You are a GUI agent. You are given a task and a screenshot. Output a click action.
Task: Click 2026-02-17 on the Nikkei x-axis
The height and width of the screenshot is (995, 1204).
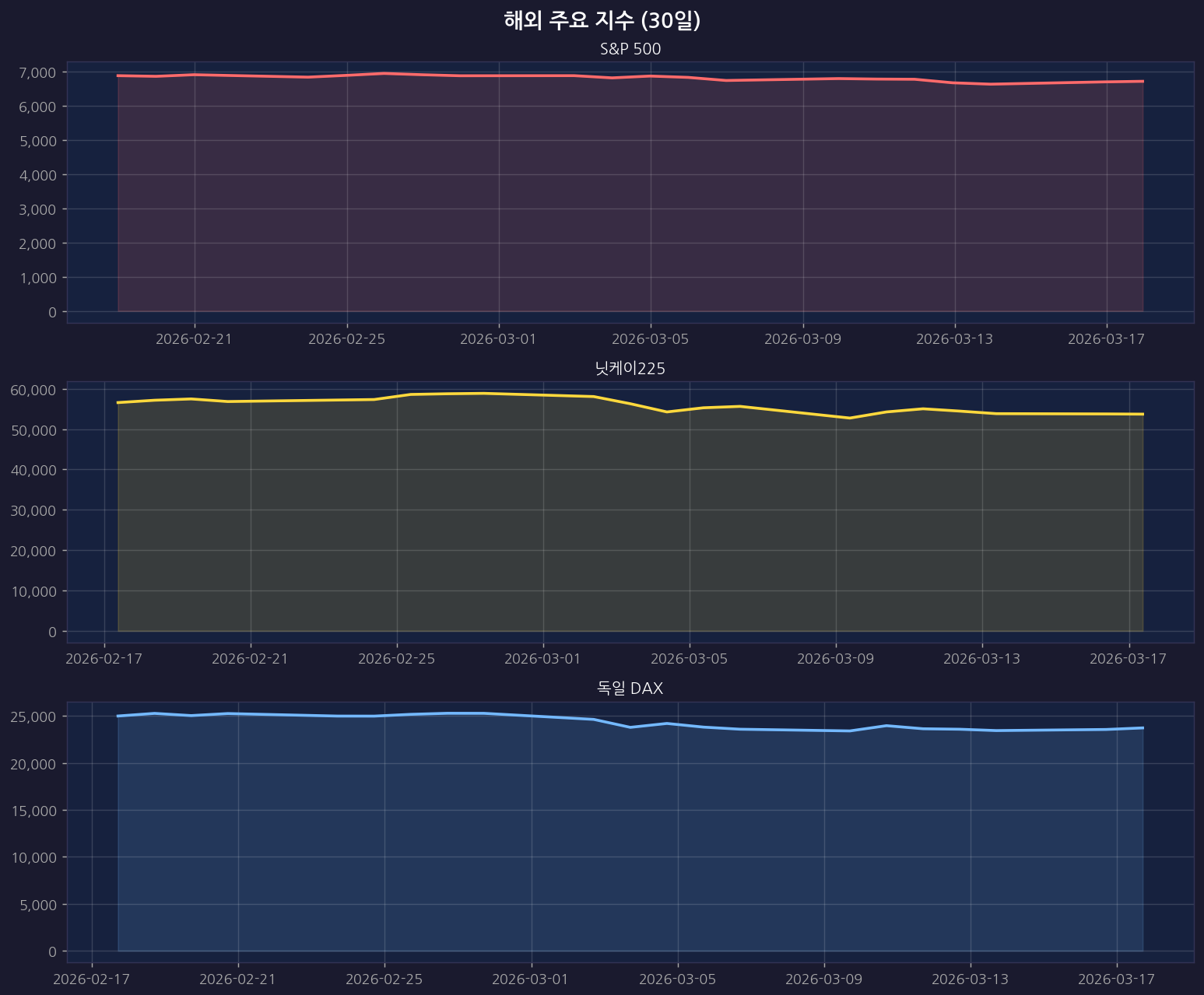[104, 659]
